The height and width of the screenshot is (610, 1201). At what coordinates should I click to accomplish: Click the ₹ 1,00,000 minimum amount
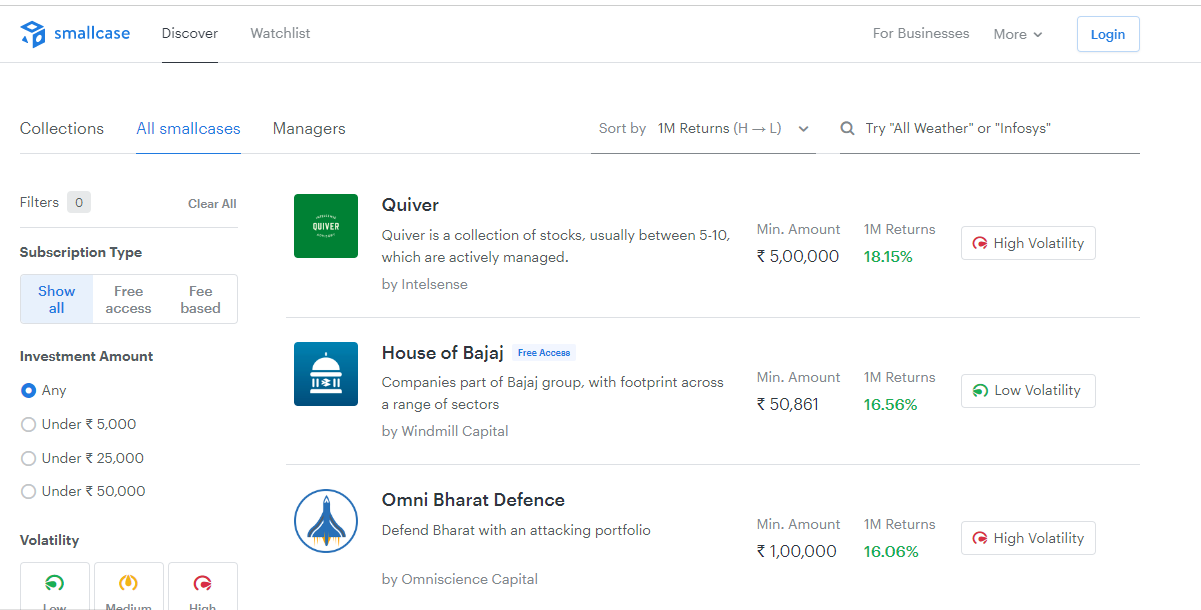(x=797, y=552)
